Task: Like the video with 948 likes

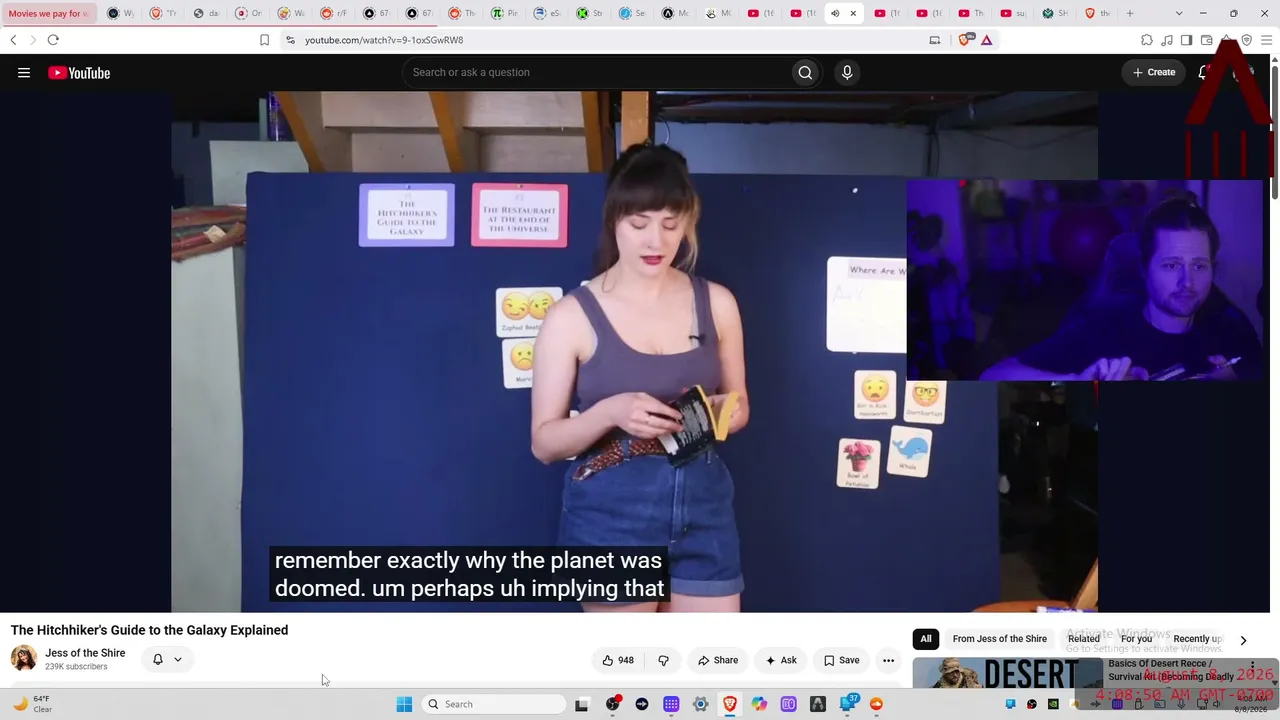Action: [x=618, y=660]
